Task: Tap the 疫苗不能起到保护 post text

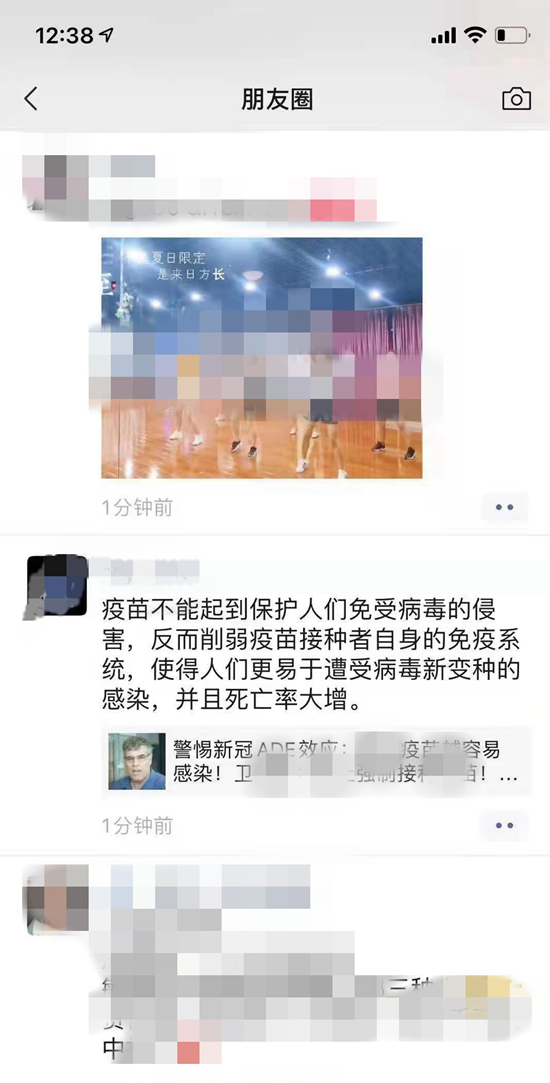Action: point(310,656)
